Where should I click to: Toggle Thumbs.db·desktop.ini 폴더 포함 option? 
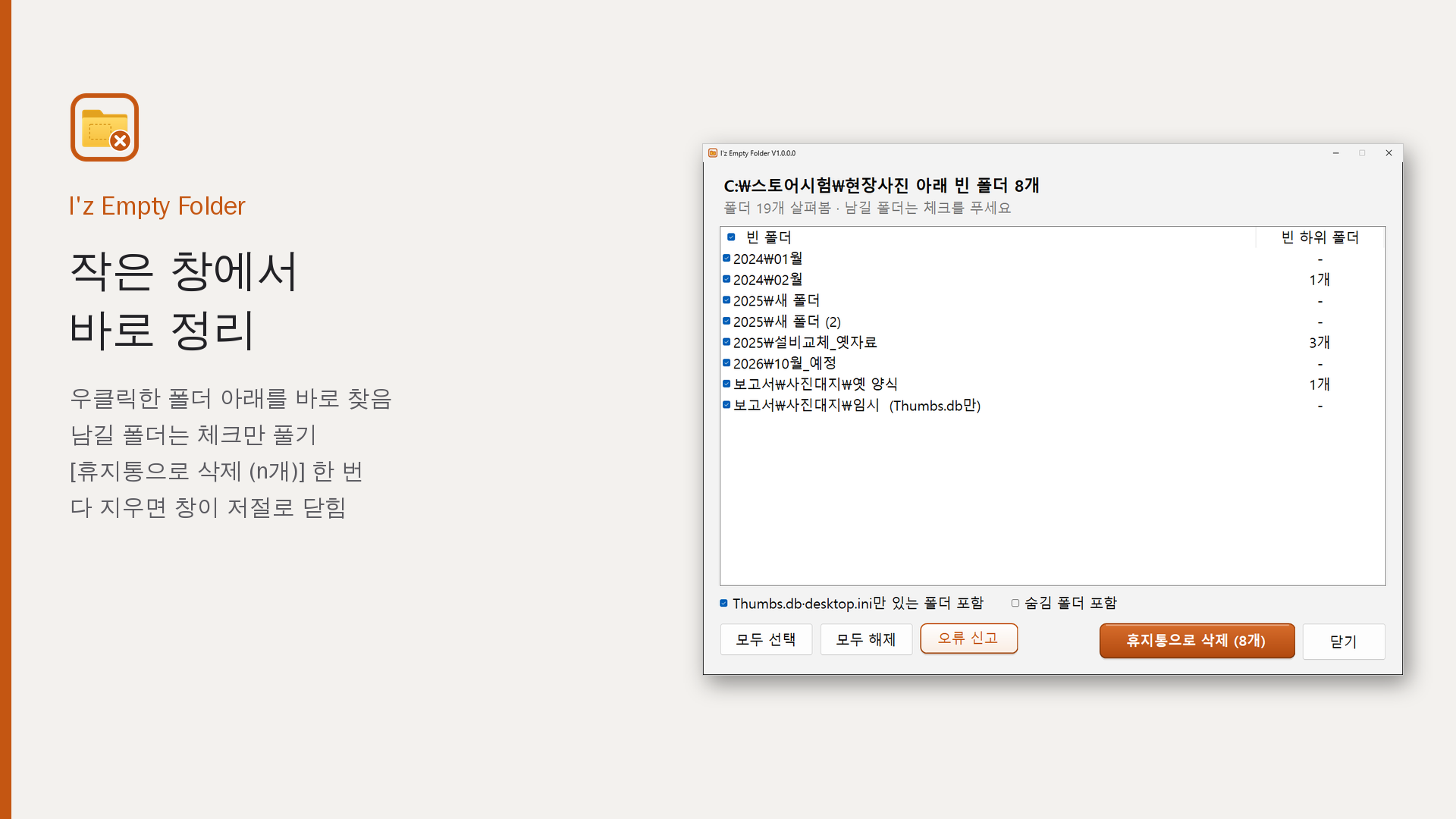(x=723, y=604)
